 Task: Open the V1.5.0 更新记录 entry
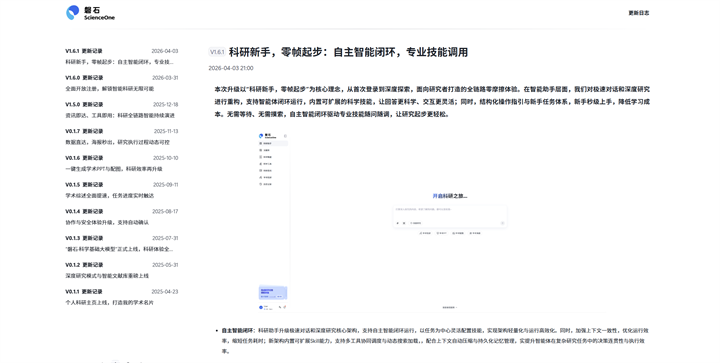[x=84, y=104]
